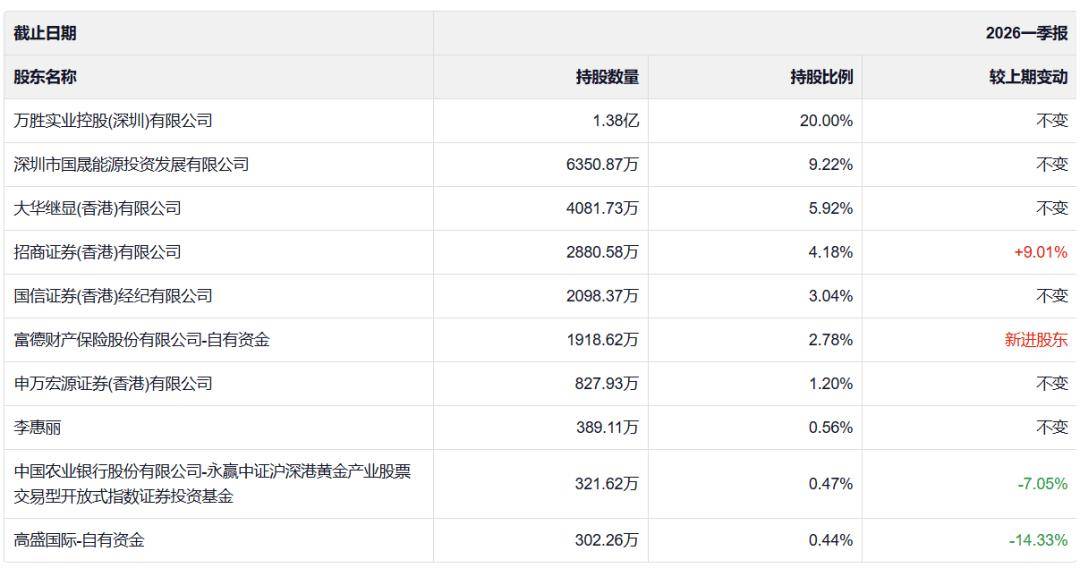This screenshot has height=568, width=1080.
Task: Click the 1.20% holding ratio
Action: click(831, 383)
